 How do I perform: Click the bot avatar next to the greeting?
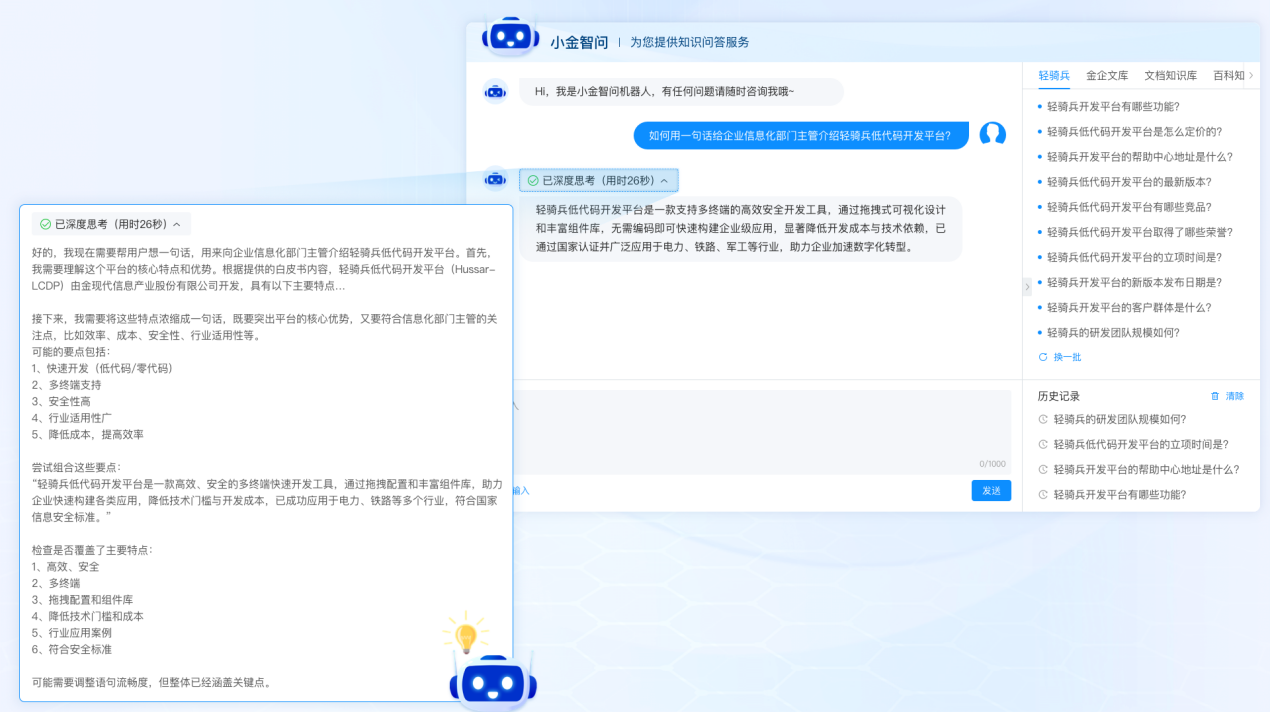pos(495,92)
